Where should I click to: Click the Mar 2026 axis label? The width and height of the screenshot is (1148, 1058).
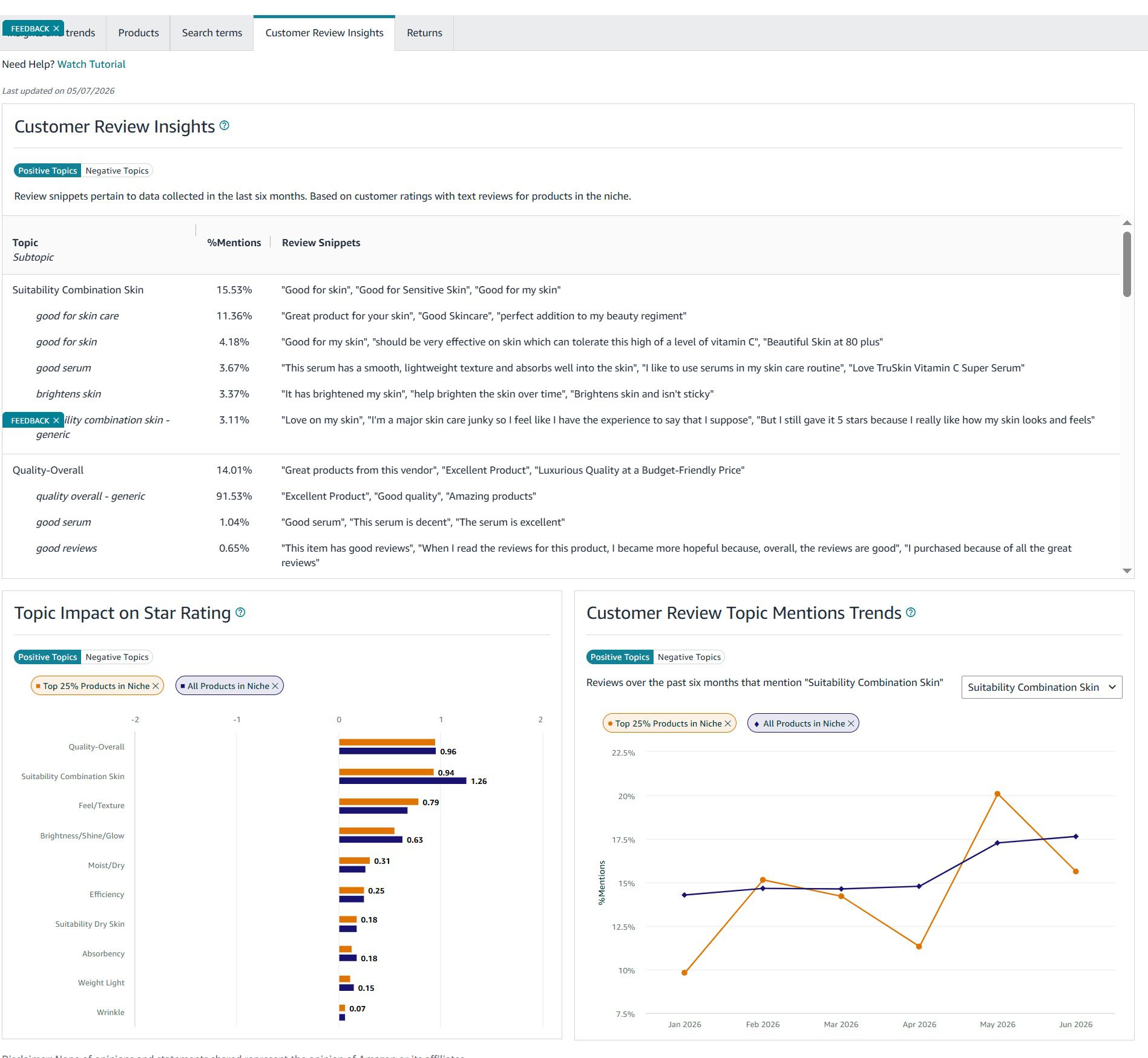(841, 1024)
